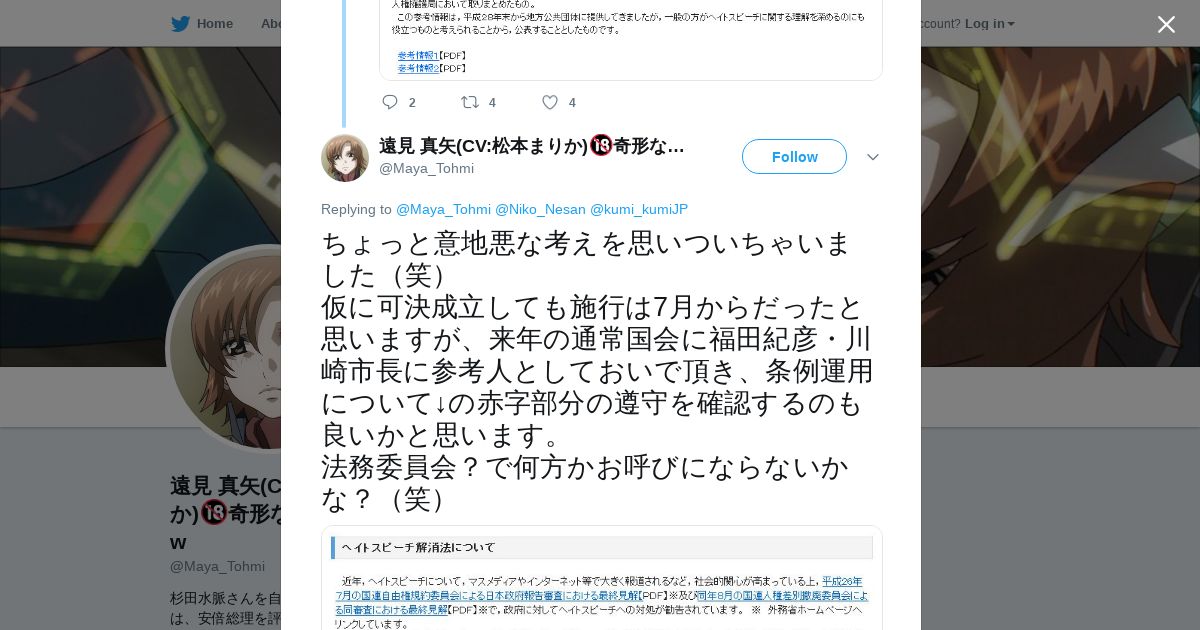Click the reply speech bubble icon
Screen dimensions: 1200x630
390,102
